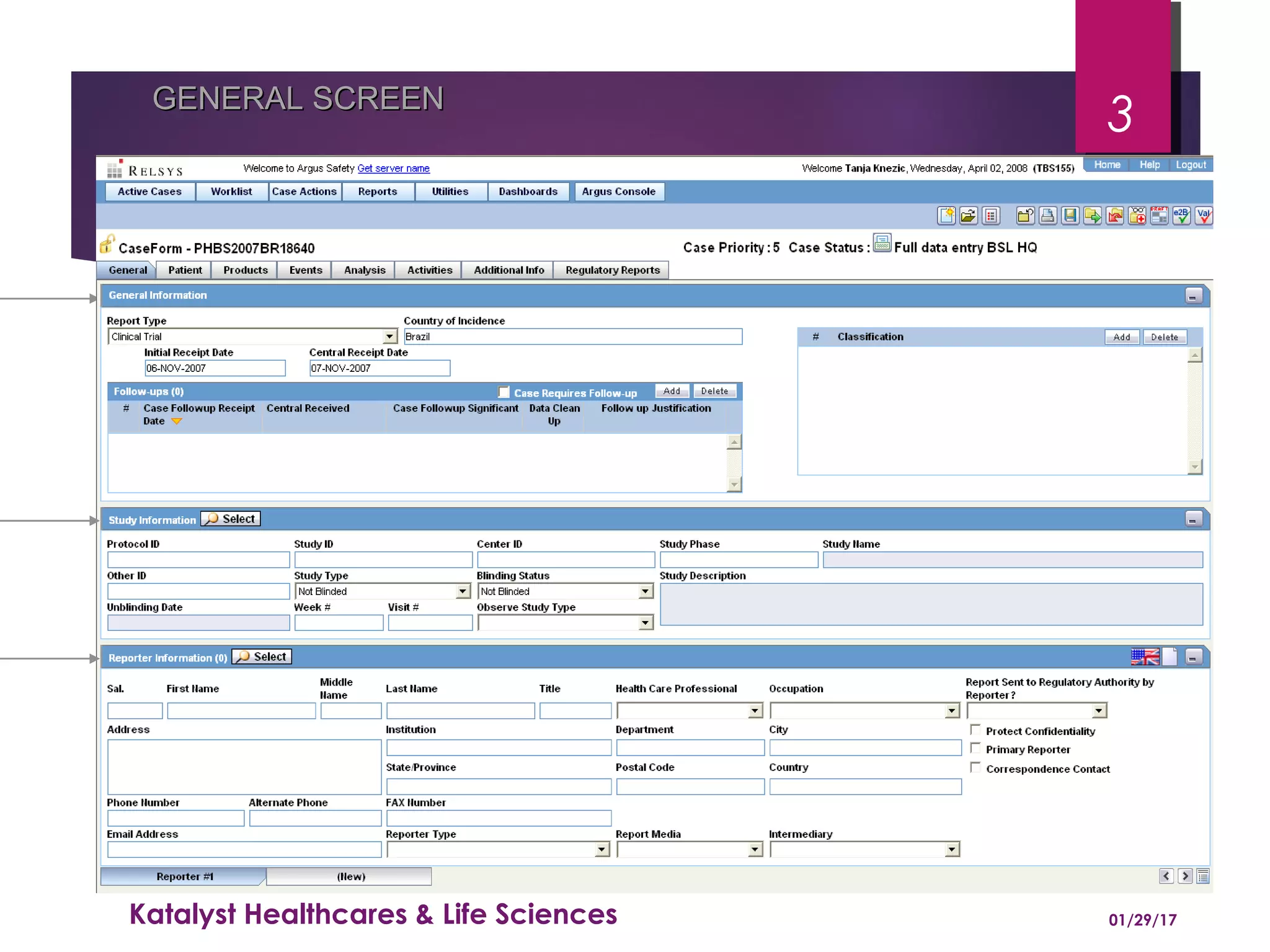Open the Health Care Professional dropdown

pos(755,711)
